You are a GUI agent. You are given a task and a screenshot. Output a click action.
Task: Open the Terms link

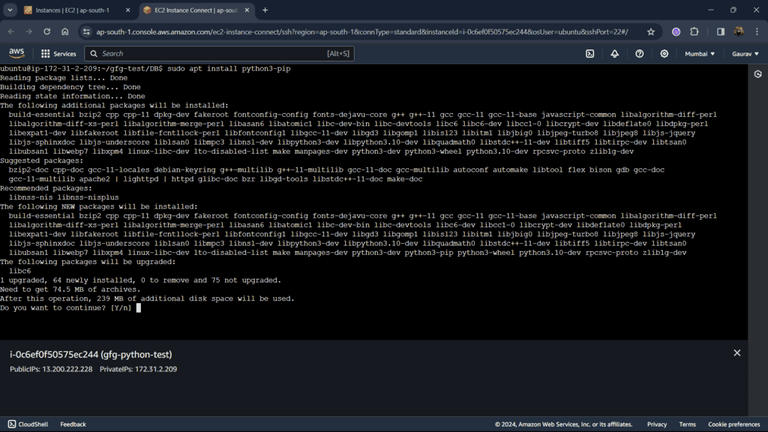(x=687, y=424)
